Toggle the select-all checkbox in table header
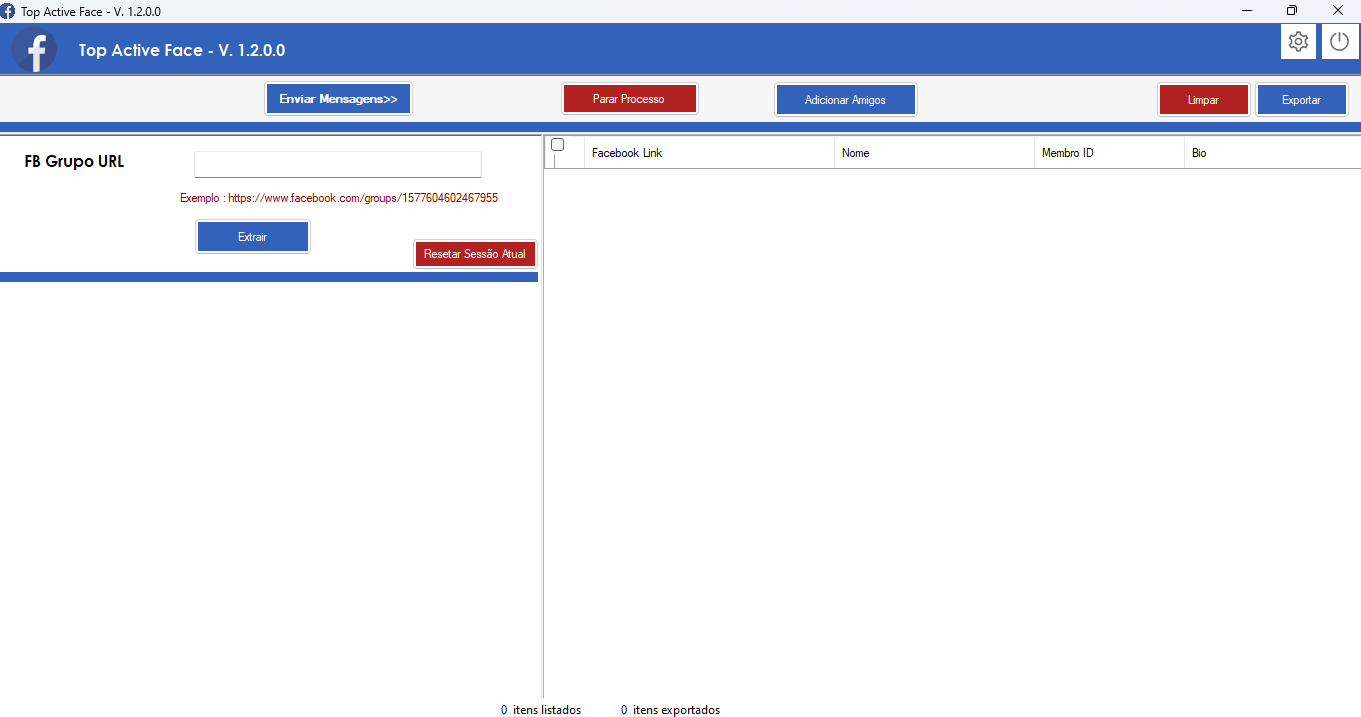The width and height of the screenshot is (1361, 717). tap(558, 145)
